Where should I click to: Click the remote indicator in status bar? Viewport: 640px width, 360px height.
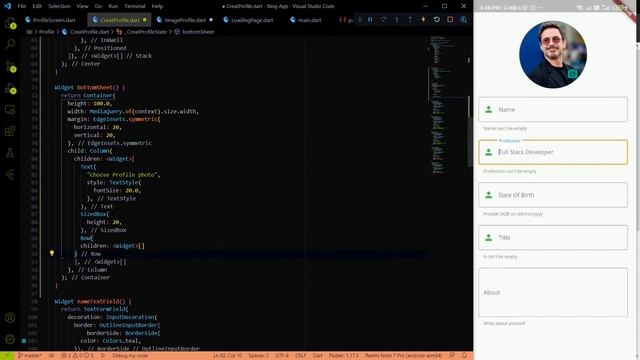[6, 356]
